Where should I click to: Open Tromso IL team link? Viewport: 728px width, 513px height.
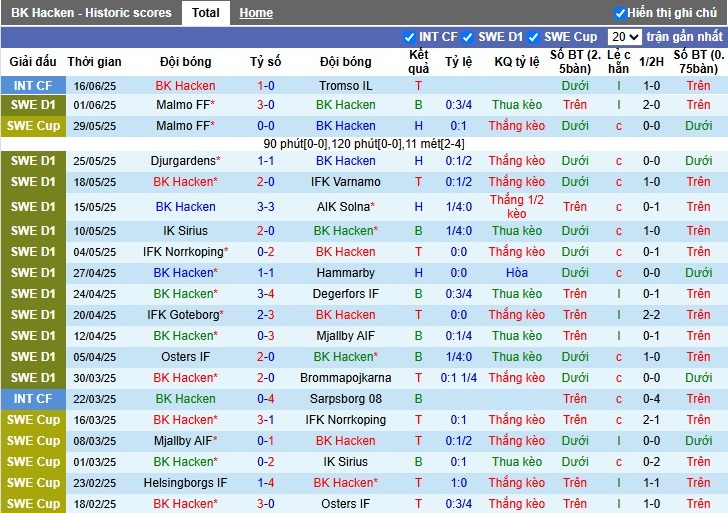345,86
